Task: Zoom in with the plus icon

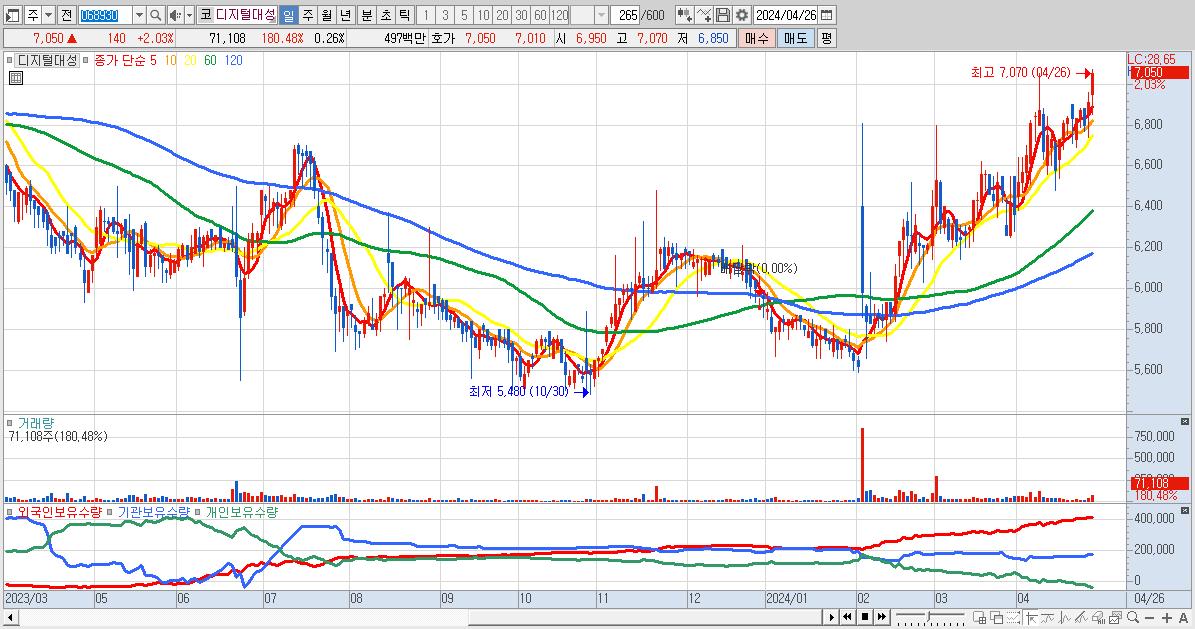Action: [1166, 618]
